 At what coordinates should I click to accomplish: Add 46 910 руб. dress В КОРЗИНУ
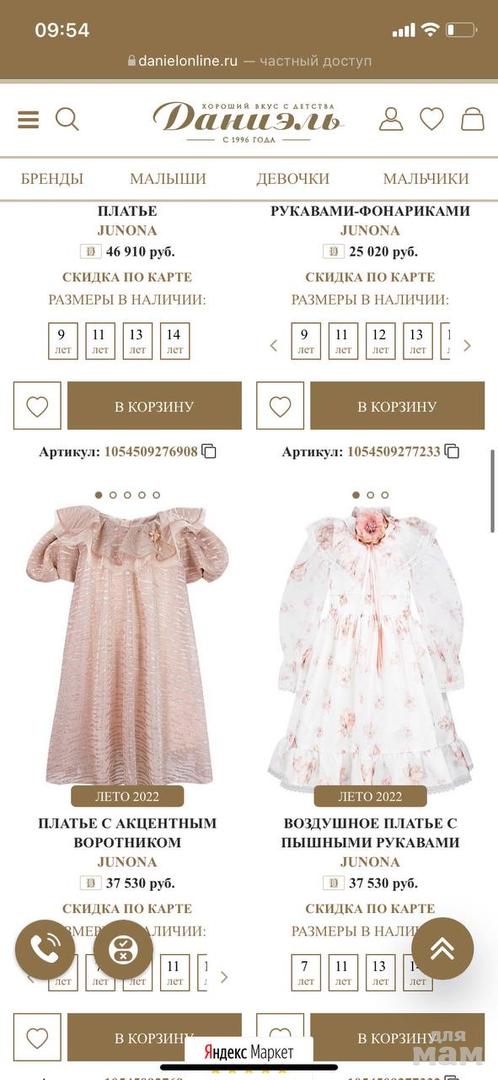pos(154,406)
